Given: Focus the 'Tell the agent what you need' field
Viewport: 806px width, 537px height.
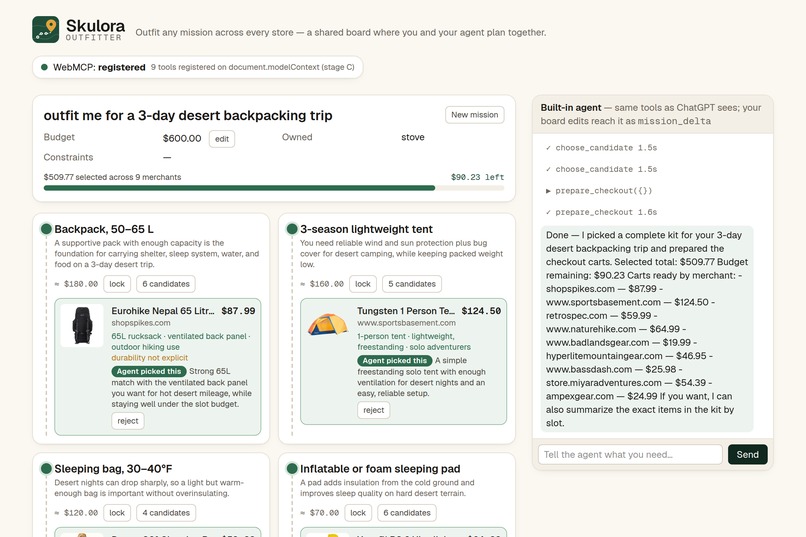Looking at the screenshot, I should [630, 454].
